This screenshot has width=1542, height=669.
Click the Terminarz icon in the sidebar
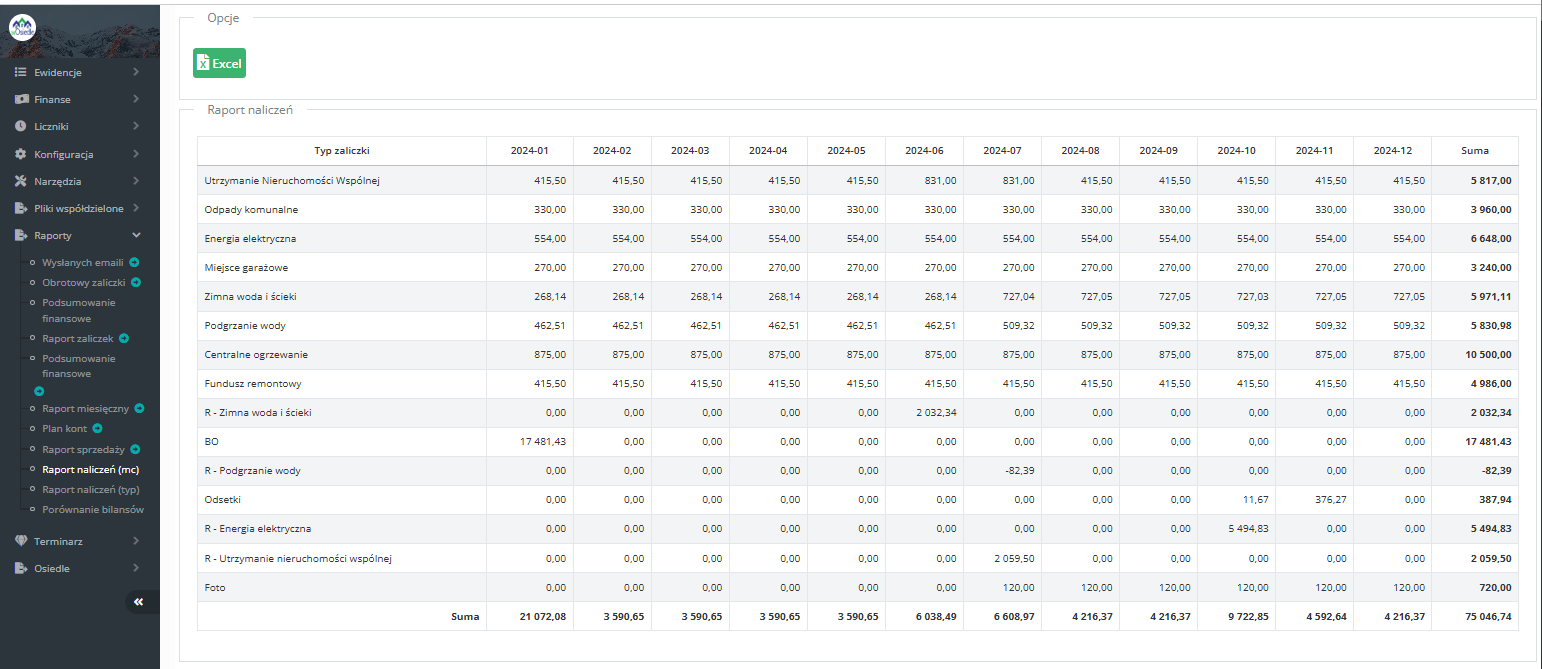coord(20,541)
